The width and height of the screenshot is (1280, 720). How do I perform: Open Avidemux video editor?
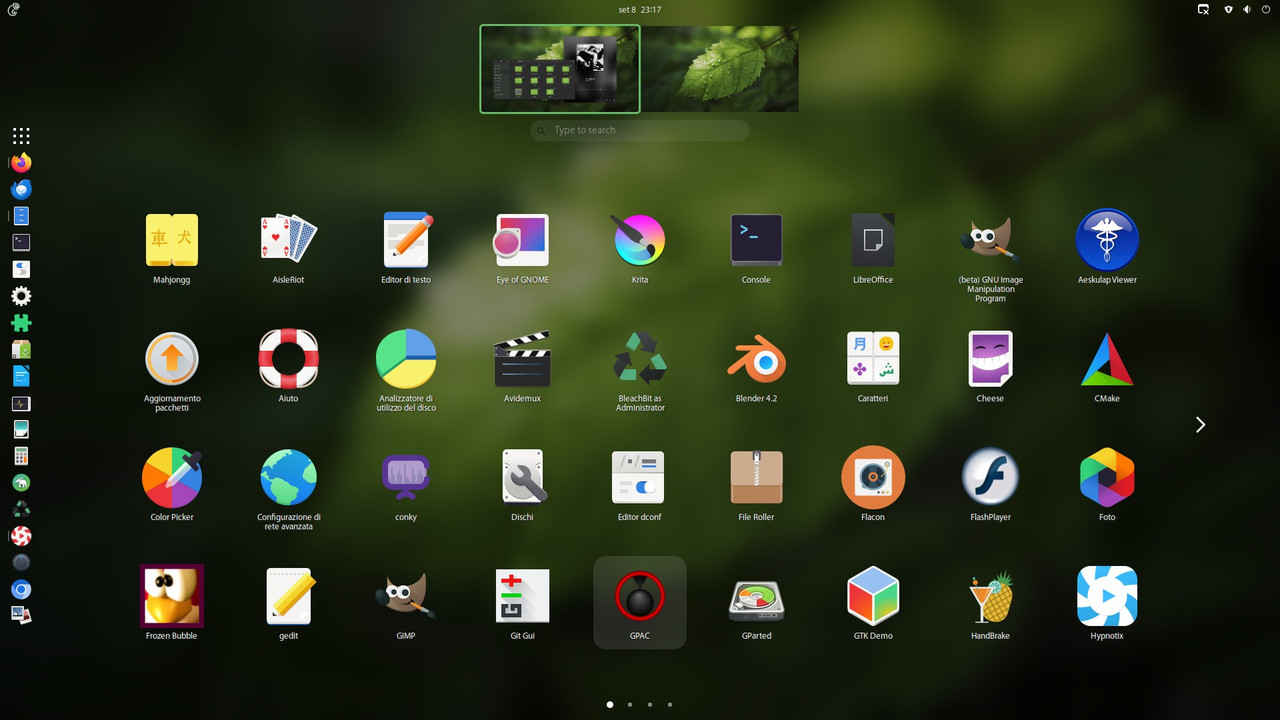522,359
